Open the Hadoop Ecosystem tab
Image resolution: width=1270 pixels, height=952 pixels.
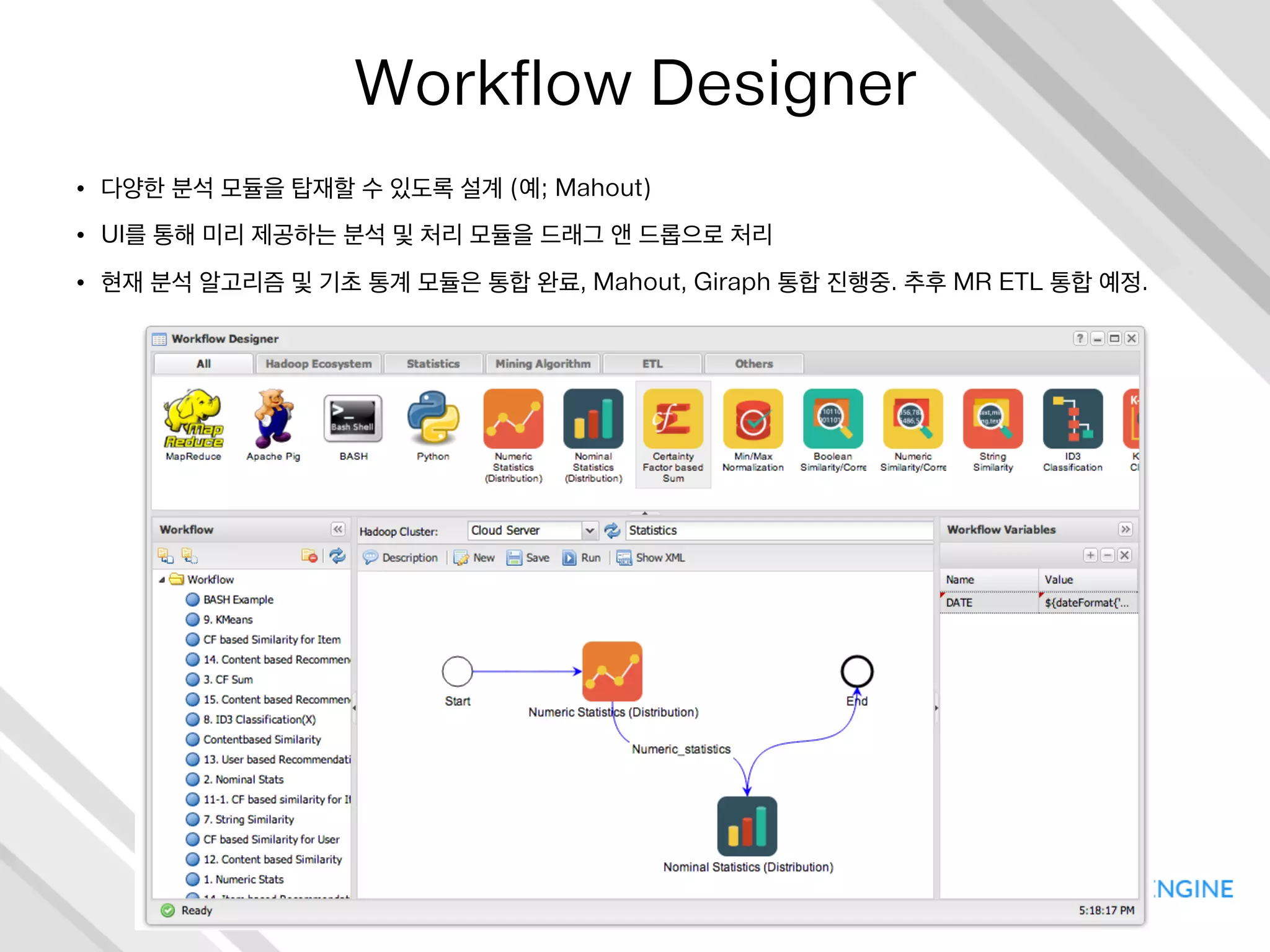point(318,364)
